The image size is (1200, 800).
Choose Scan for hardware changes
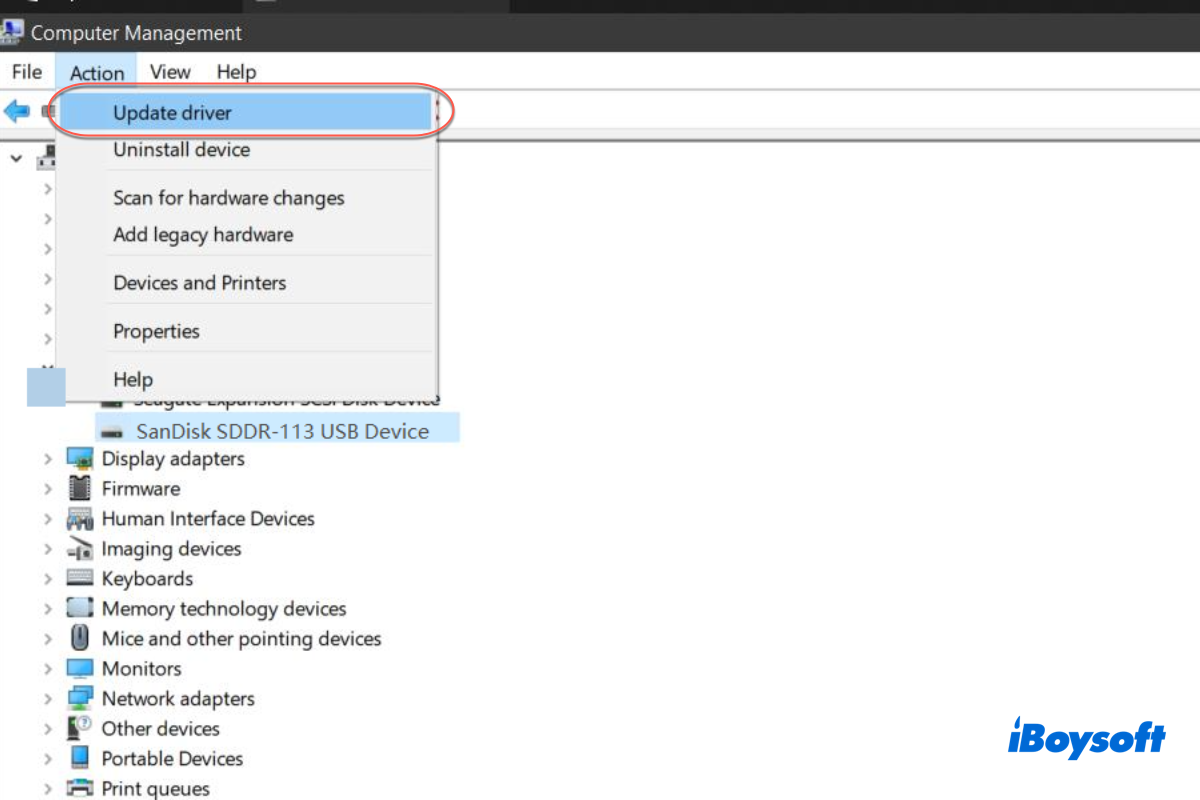pyautogui.click(x=228, y=198)
